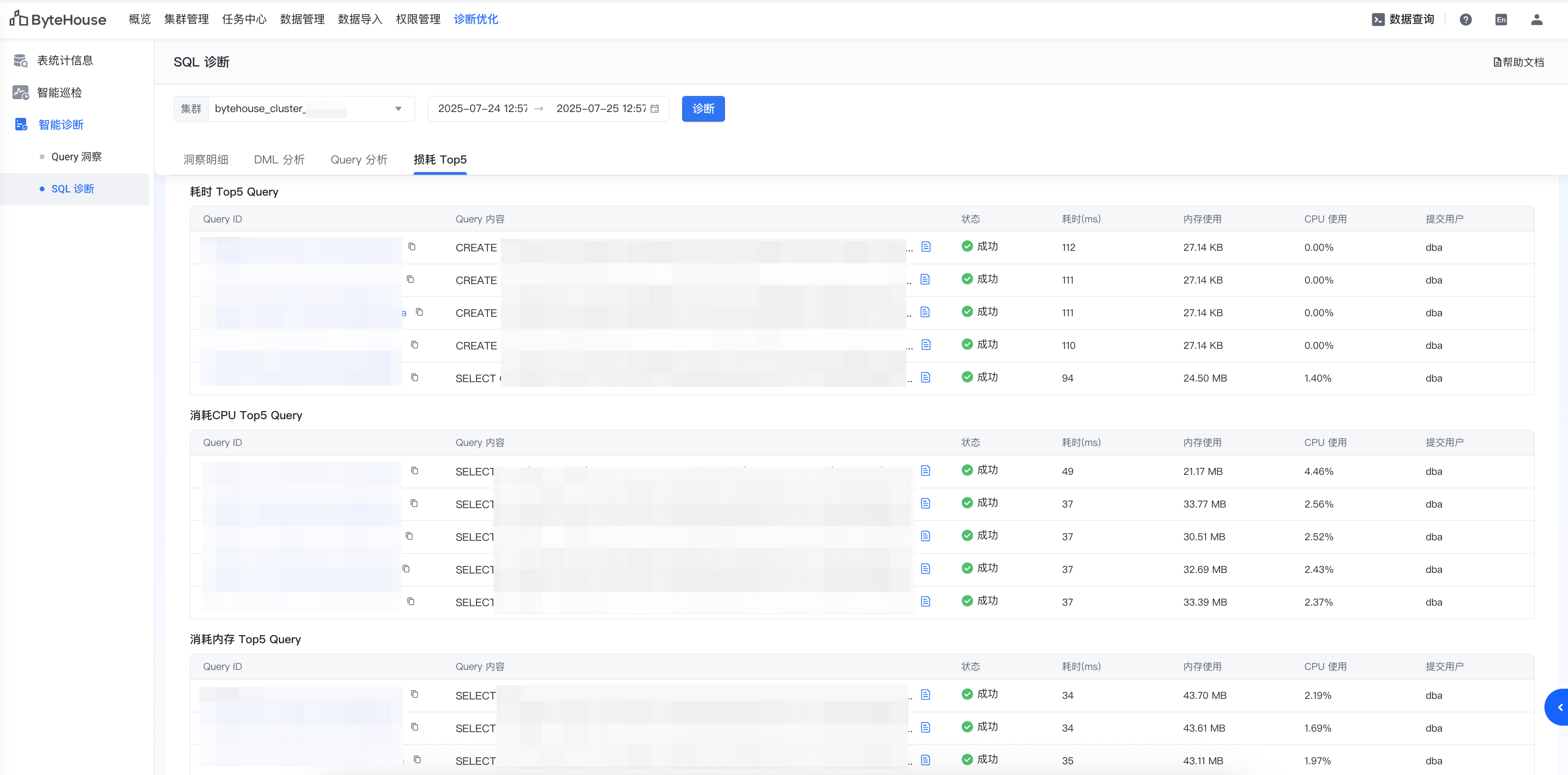Open query detail for the 4.46% CPU row

(925, 471)
